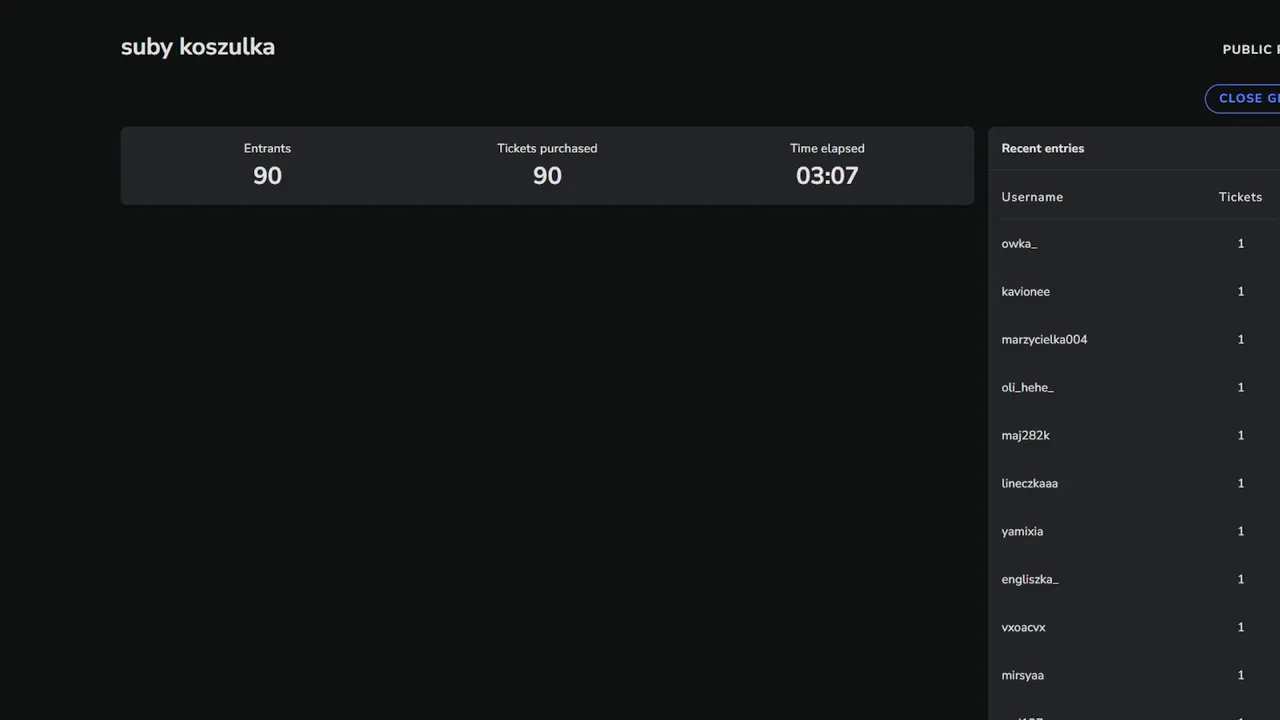Click the ticket count beside kavionee
Viewport: 1280px width, 720px height.
1240,292
